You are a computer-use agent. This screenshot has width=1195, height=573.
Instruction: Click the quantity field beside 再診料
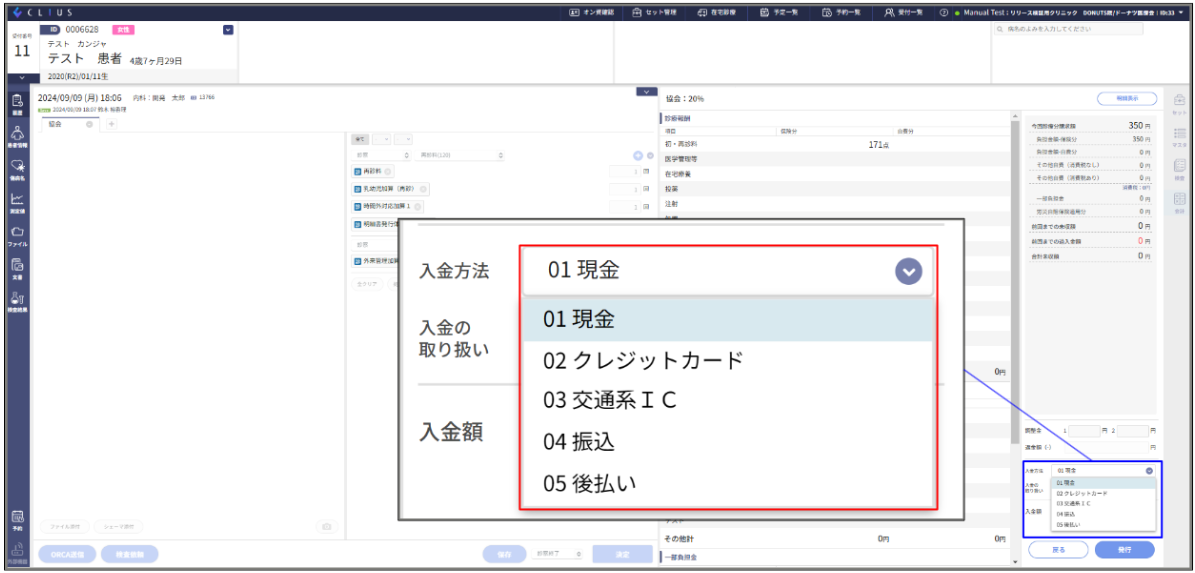626,171
